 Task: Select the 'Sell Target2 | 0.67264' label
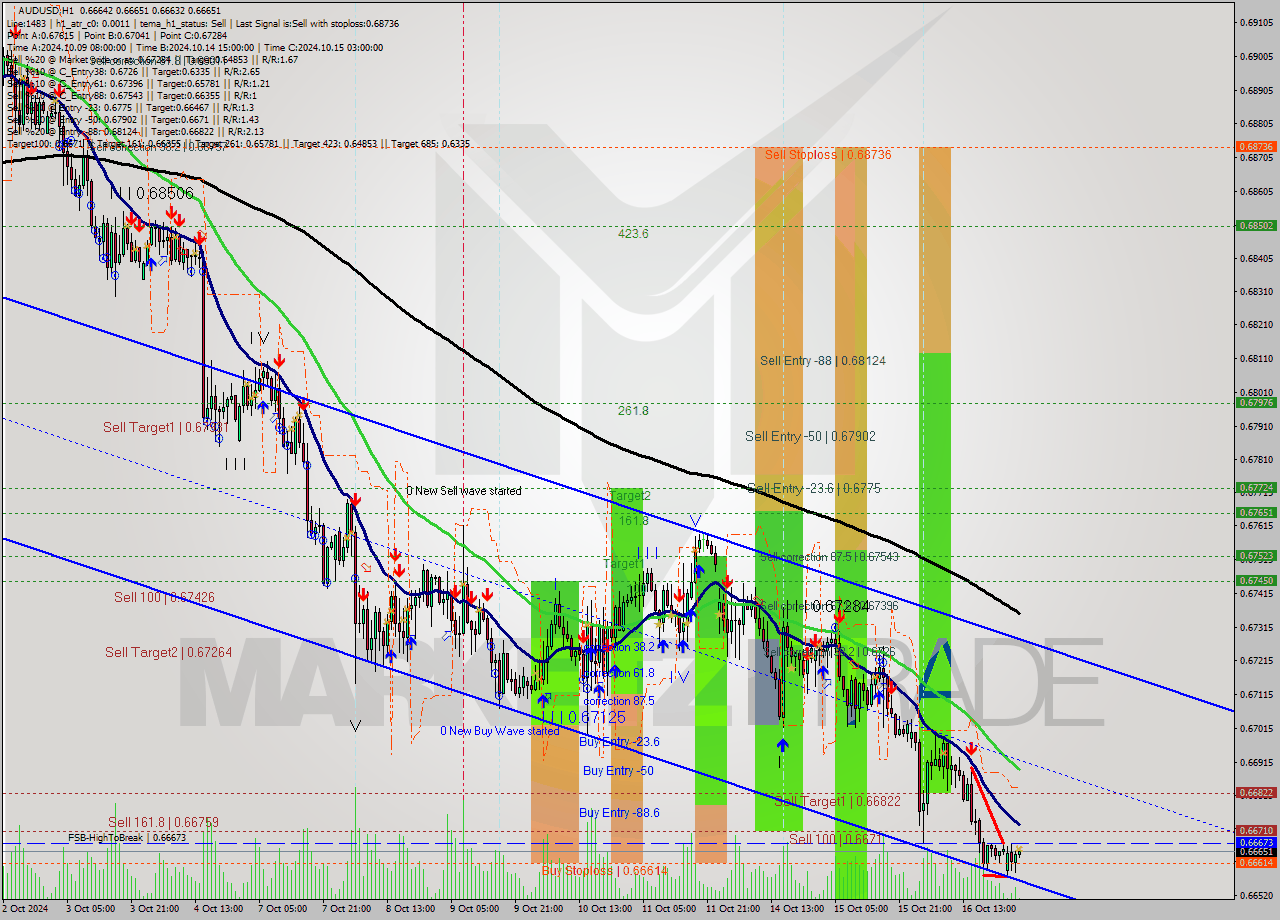pos(168,653)
